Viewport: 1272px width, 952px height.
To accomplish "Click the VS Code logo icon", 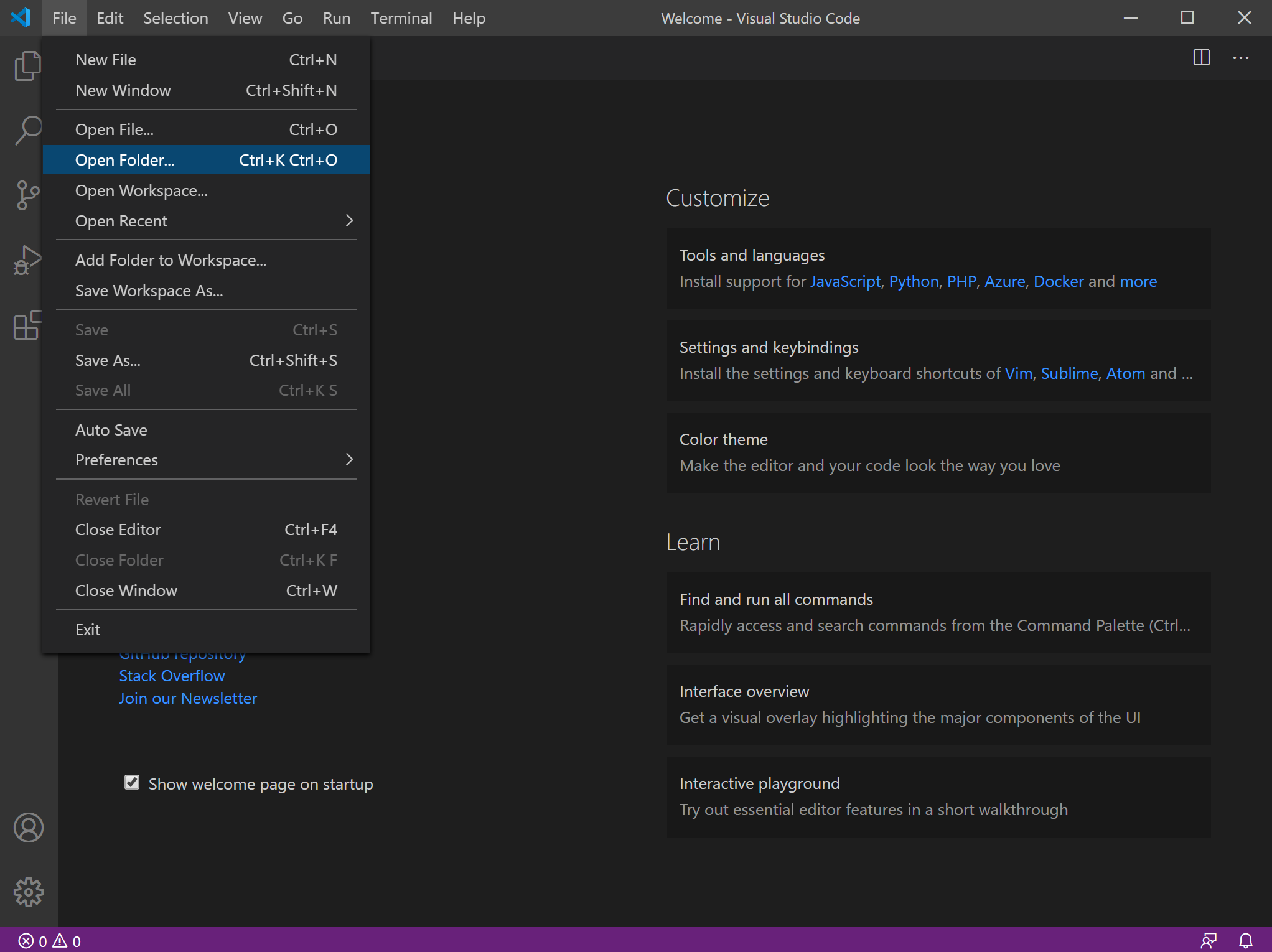I will [21, 17].
